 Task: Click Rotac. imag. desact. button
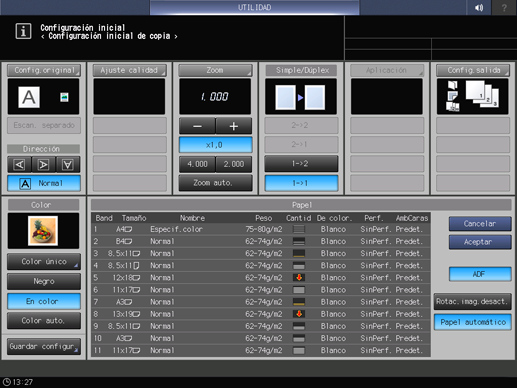pyautogui.click(x=472, y=302)
